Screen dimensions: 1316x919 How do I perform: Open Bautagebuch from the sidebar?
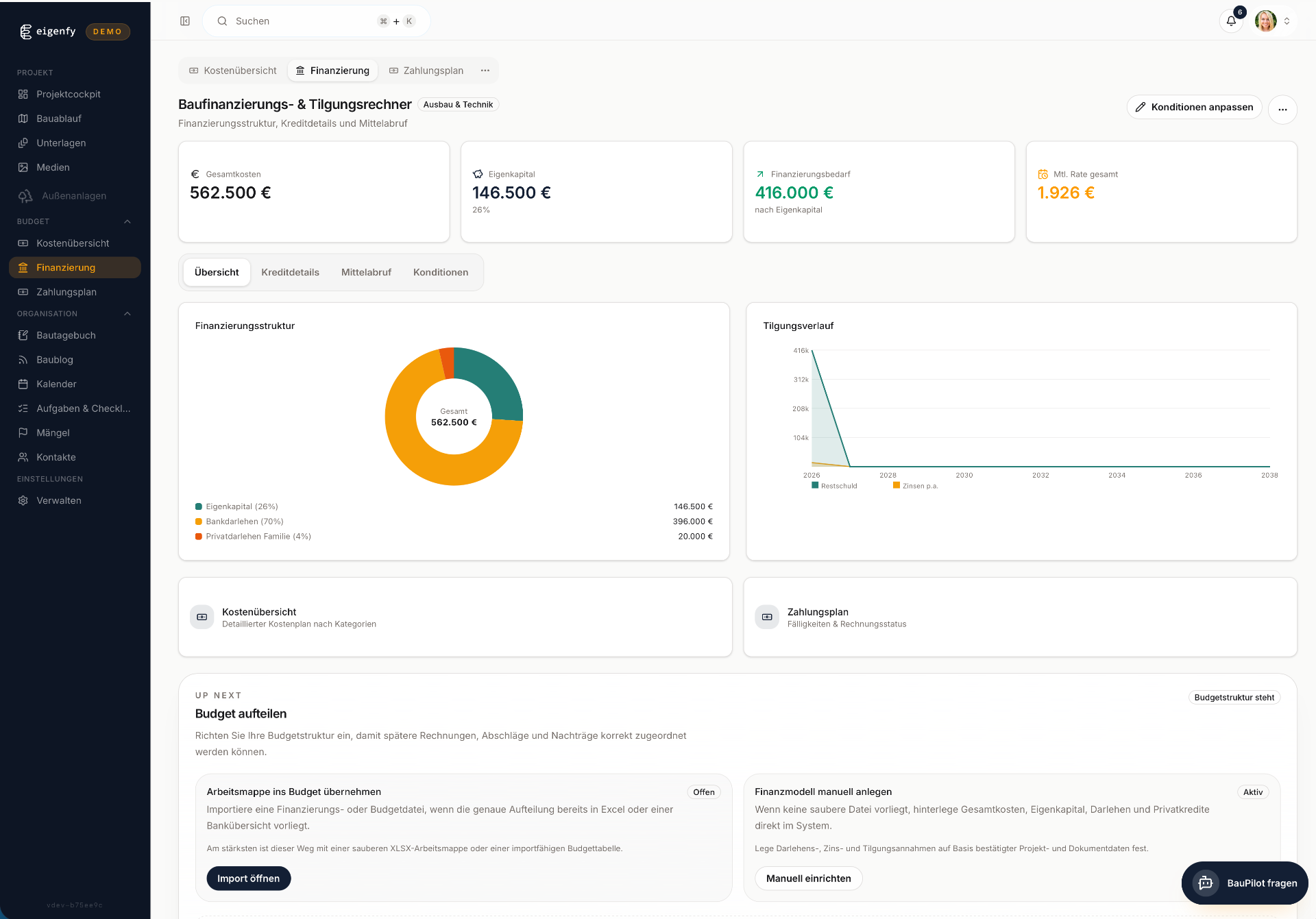pyautogui.click(x=66, y=335)
